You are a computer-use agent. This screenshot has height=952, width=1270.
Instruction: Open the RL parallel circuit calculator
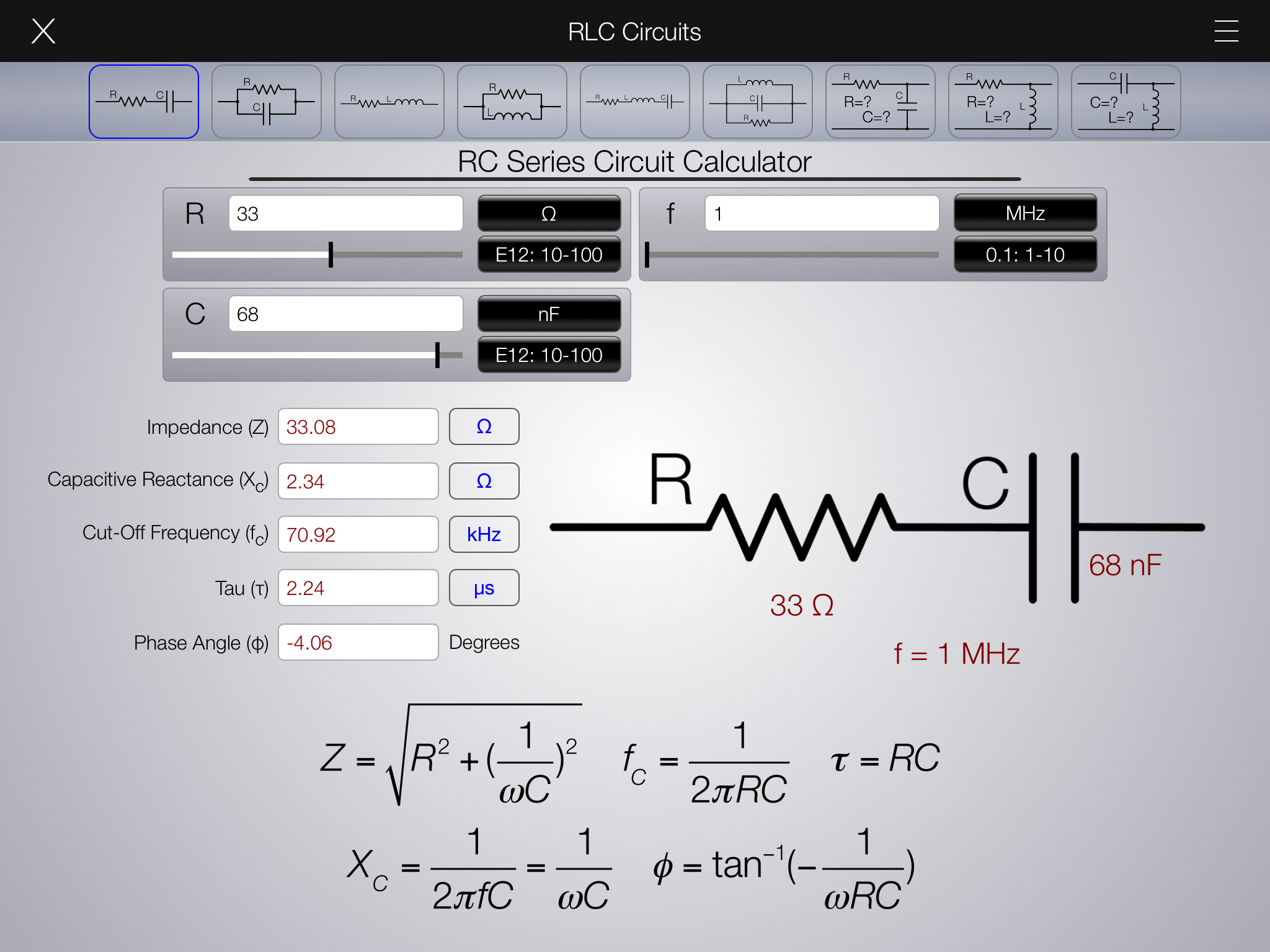tap(512, 101)
